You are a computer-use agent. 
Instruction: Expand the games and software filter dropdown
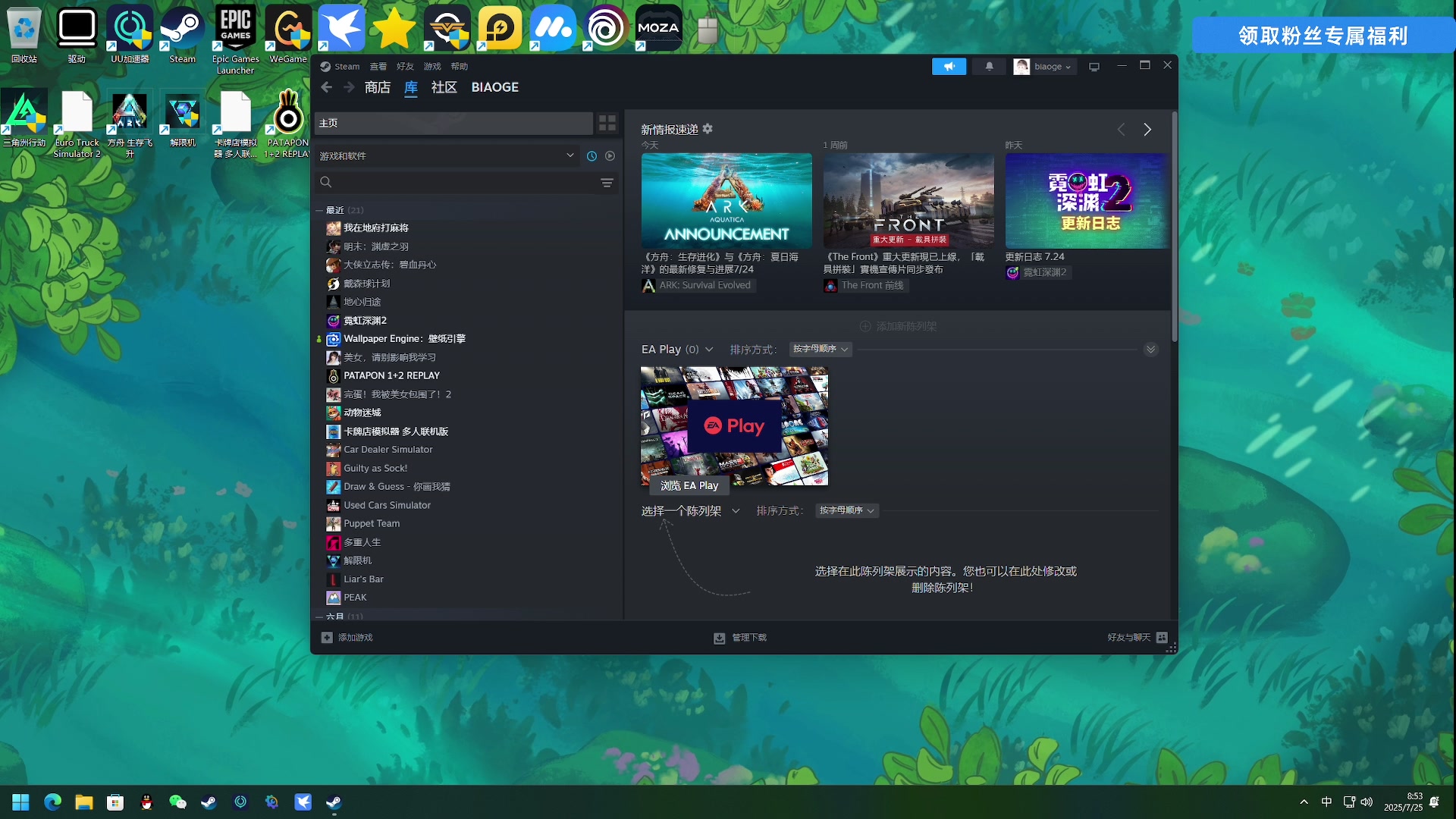coord(447,155)
